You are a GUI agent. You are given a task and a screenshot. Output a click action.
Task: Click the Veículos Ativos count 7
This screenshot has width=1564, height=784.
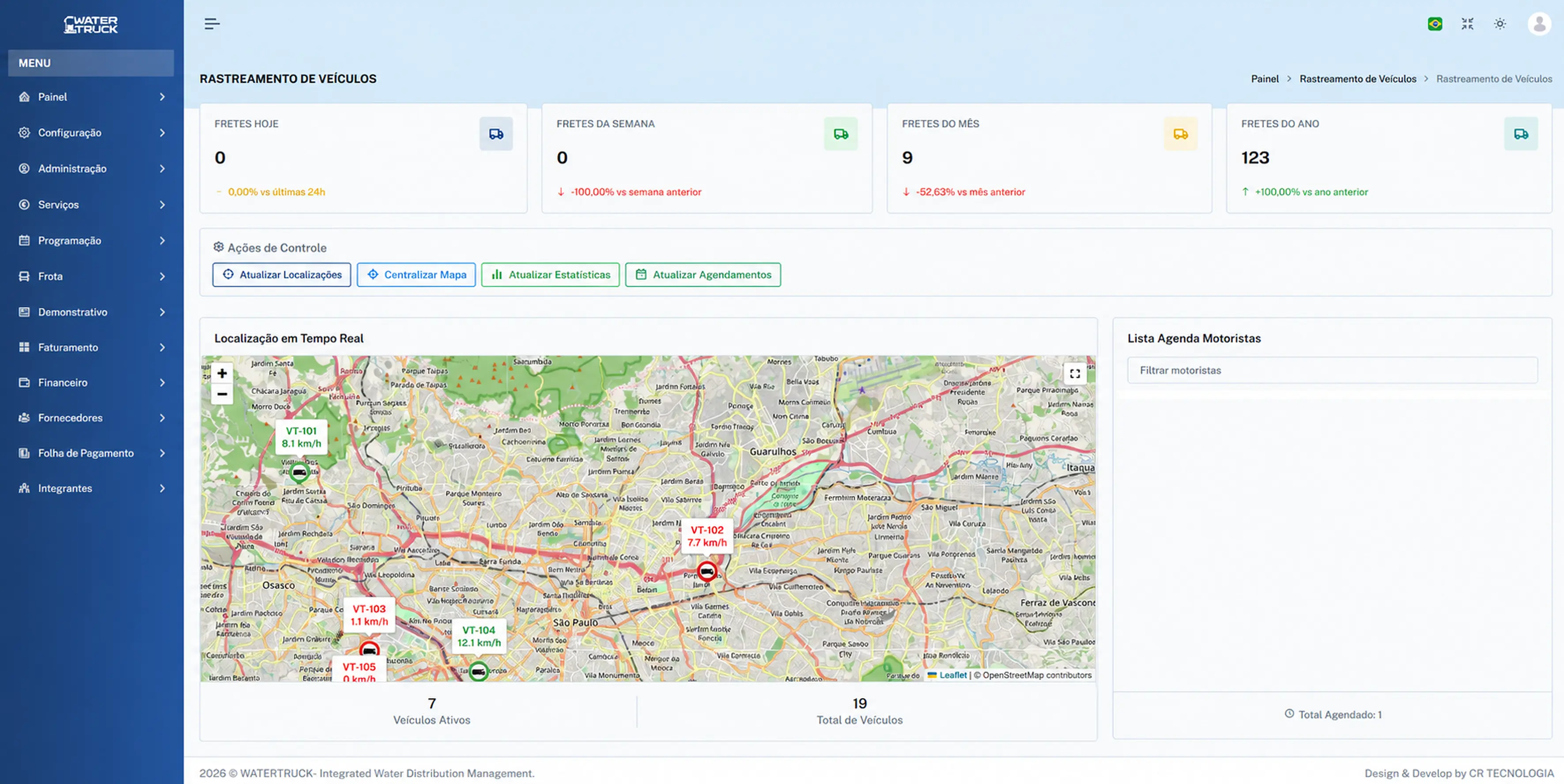coord(432,704)
